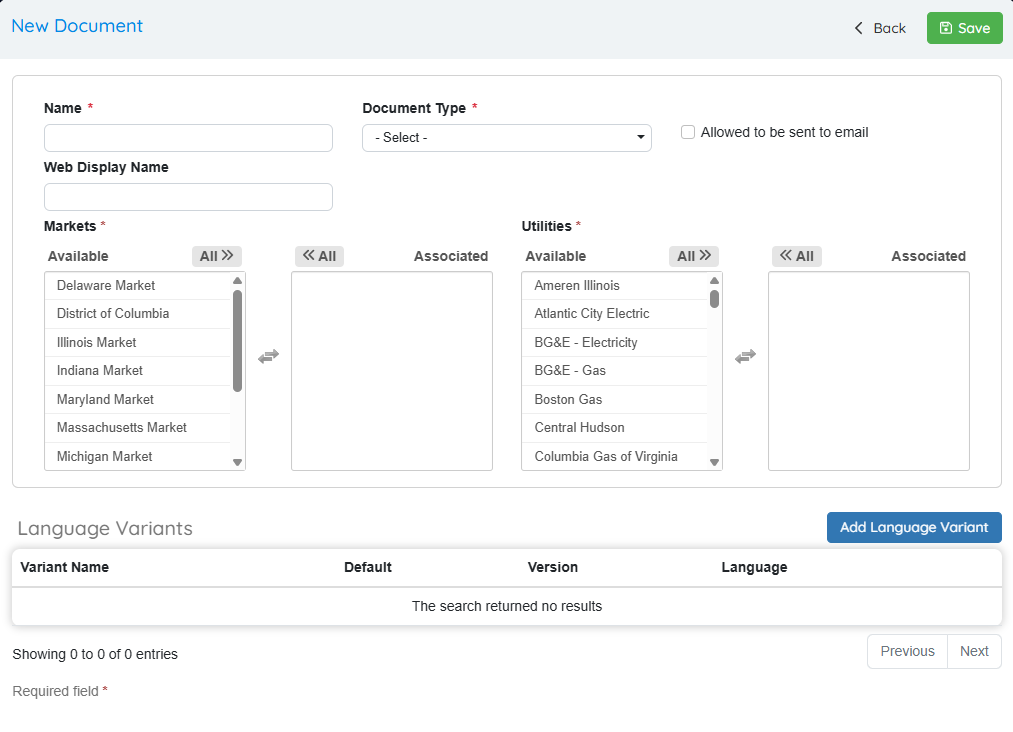Screen dimensions: 1013x732
Task: Select Illinois Market
Action: pyautogui.click(x=138, y=342)
